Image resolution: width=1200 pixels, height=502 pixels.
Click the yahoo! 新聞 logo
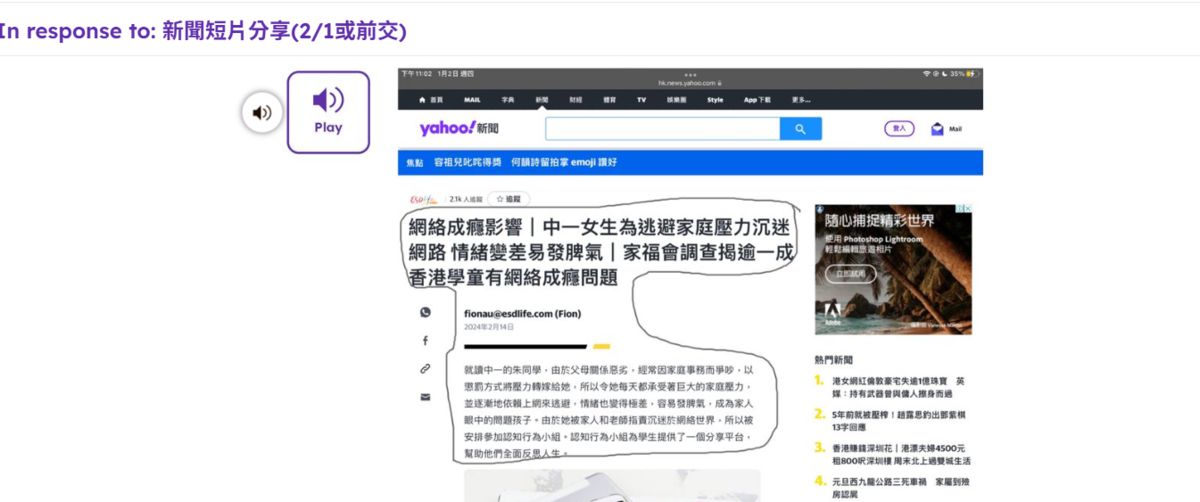458,129
